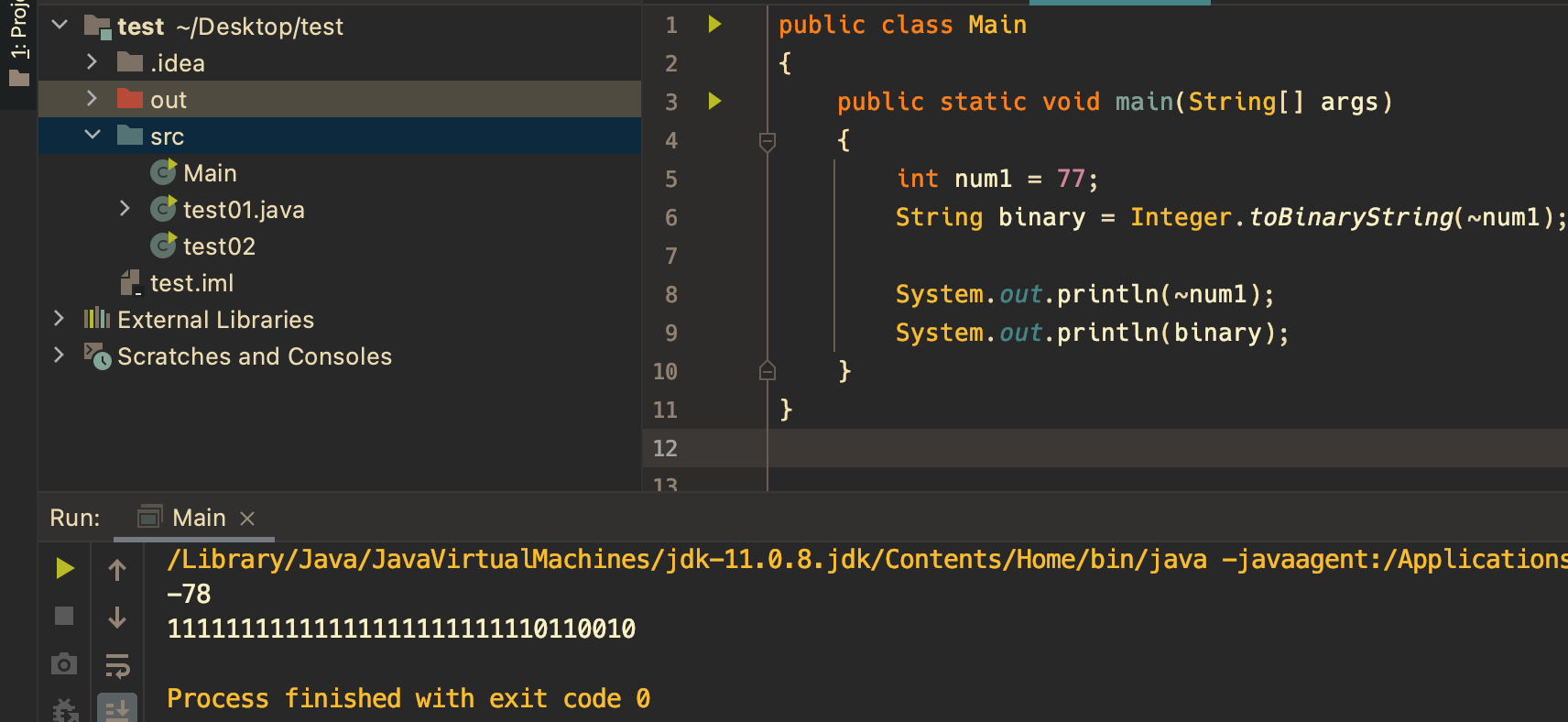The image size is (1568, 722).
Task: Click the toBinaryString method call in the editor
Action: point(1351,217)
